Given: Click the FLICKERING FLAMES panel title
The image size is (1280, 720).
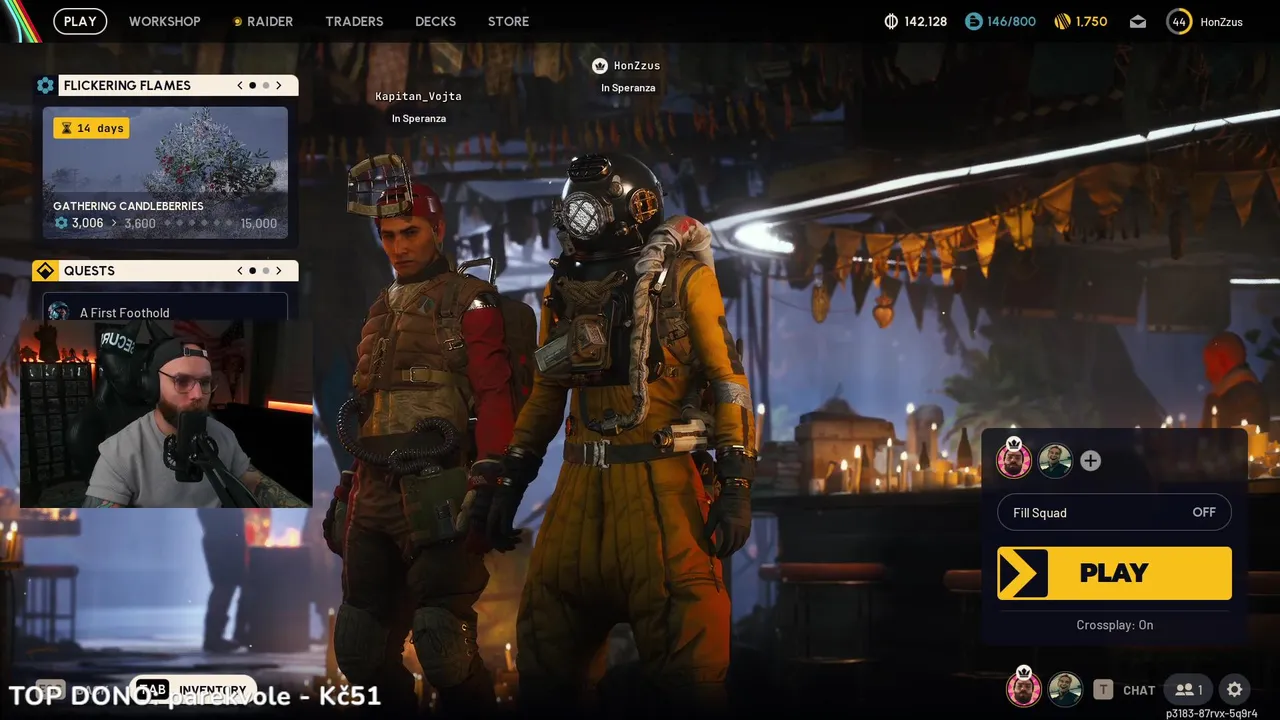Looking at the screenshot, I should pyautogui.click(x=127, y=85).
